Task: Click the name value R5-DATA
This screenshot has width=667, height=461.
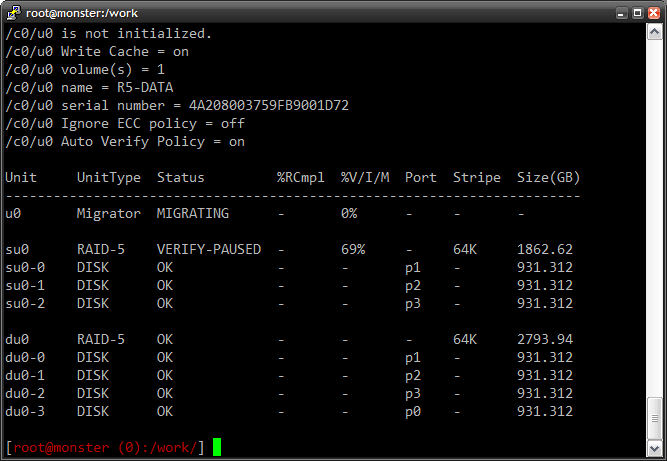Action: click(x=145, y=88)
